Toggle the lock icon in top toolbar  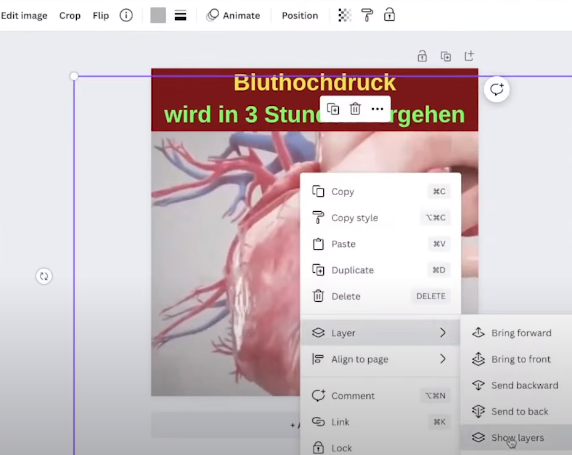(x=389, y=15)
